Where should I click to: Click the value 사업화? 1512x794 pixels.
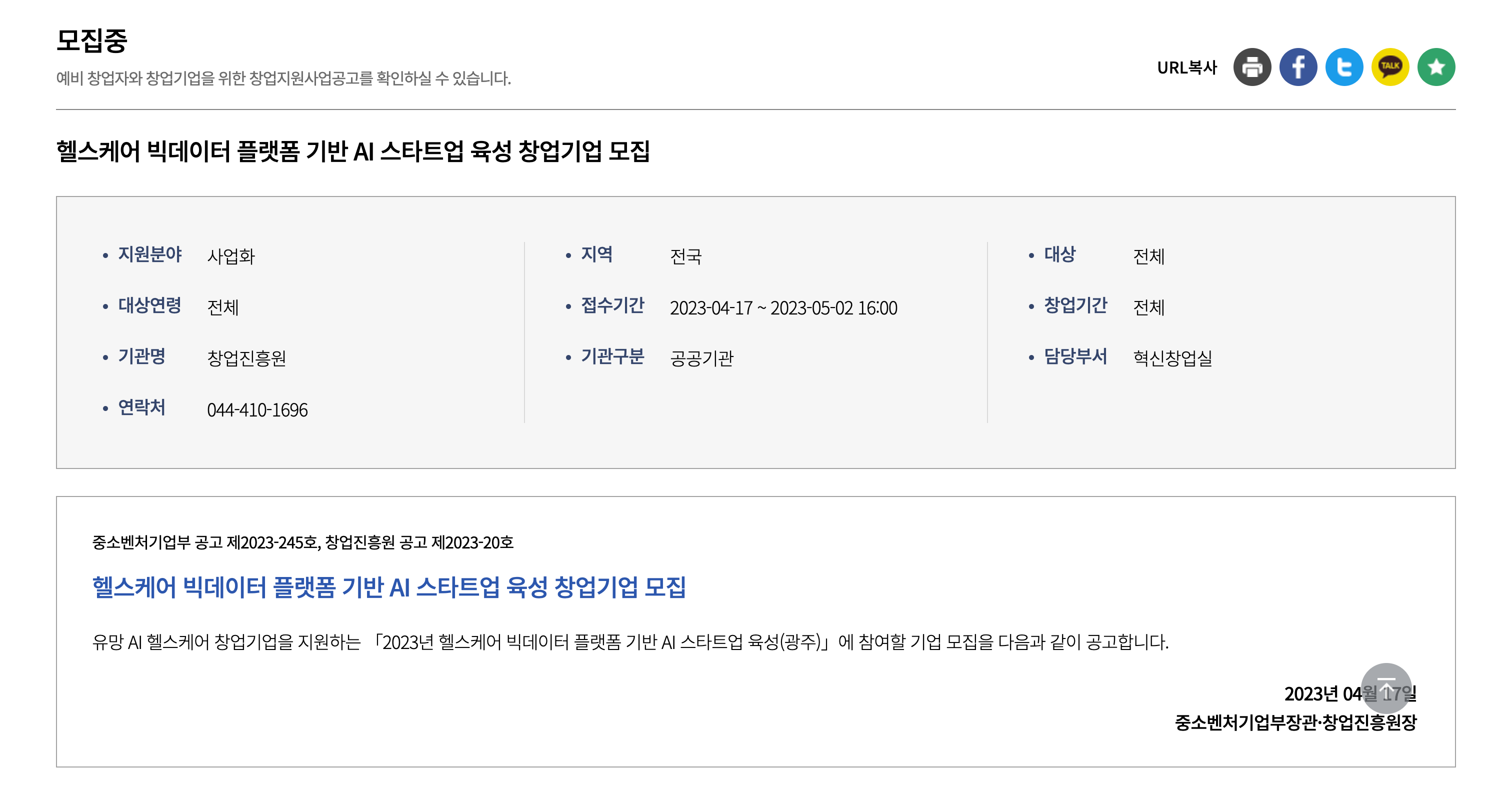click(231, 256)
